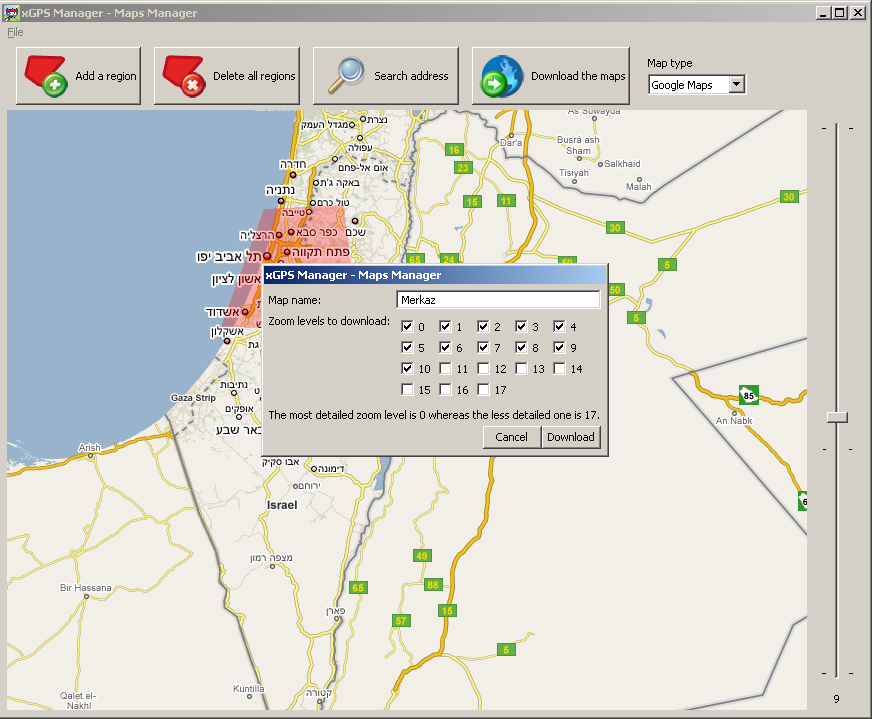Enable zoom level 12 checkbox
The width and height of the screenshot is (872, 719).
(483, 369)
